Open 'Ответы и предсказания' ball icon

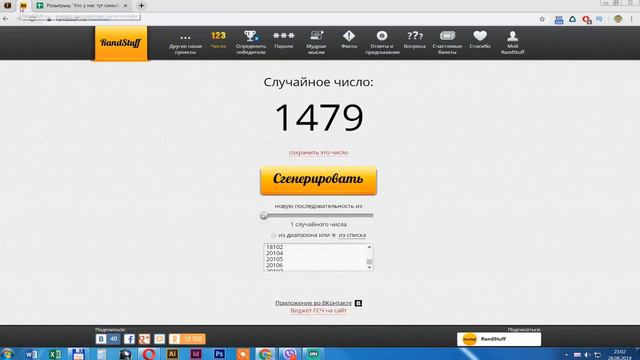click(x=382, y=42)
